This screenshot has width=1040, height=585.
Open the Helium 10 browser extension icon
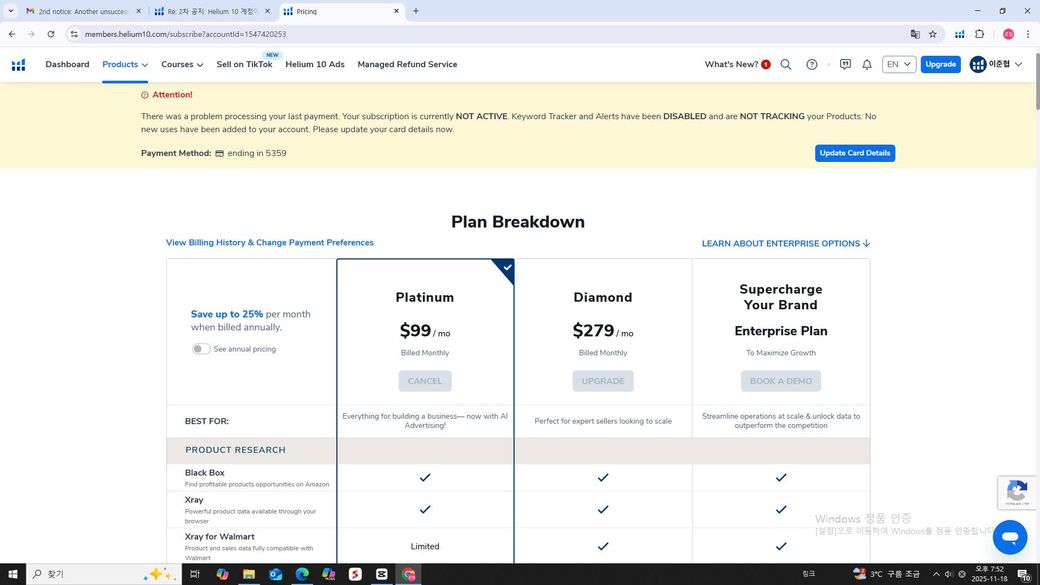pyautogui.click(x=960, y=34)
